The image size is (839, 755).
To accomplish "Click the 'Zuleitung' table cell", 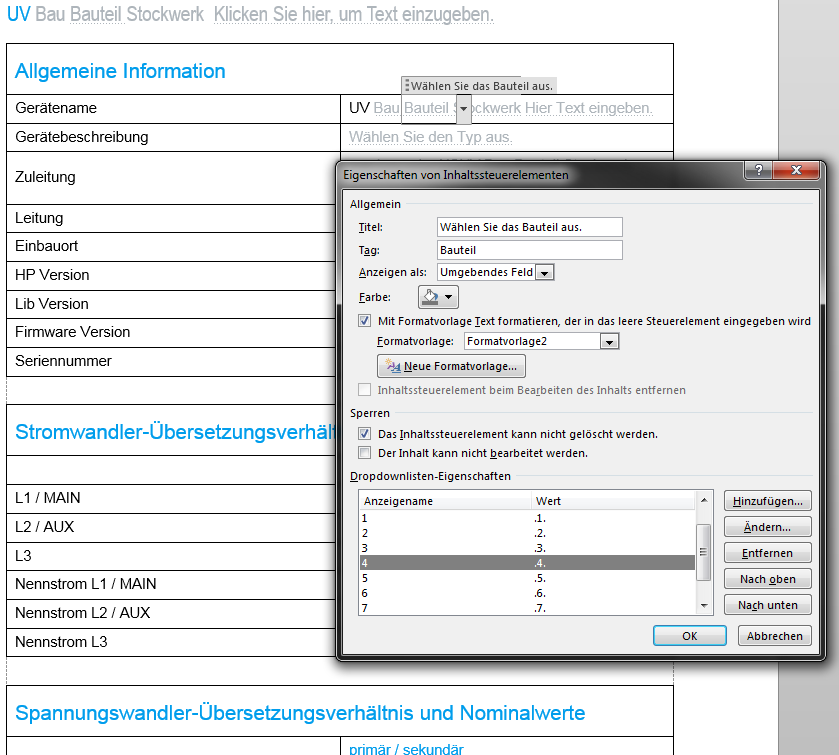I will pyautogui.click(x=173, y=178).
